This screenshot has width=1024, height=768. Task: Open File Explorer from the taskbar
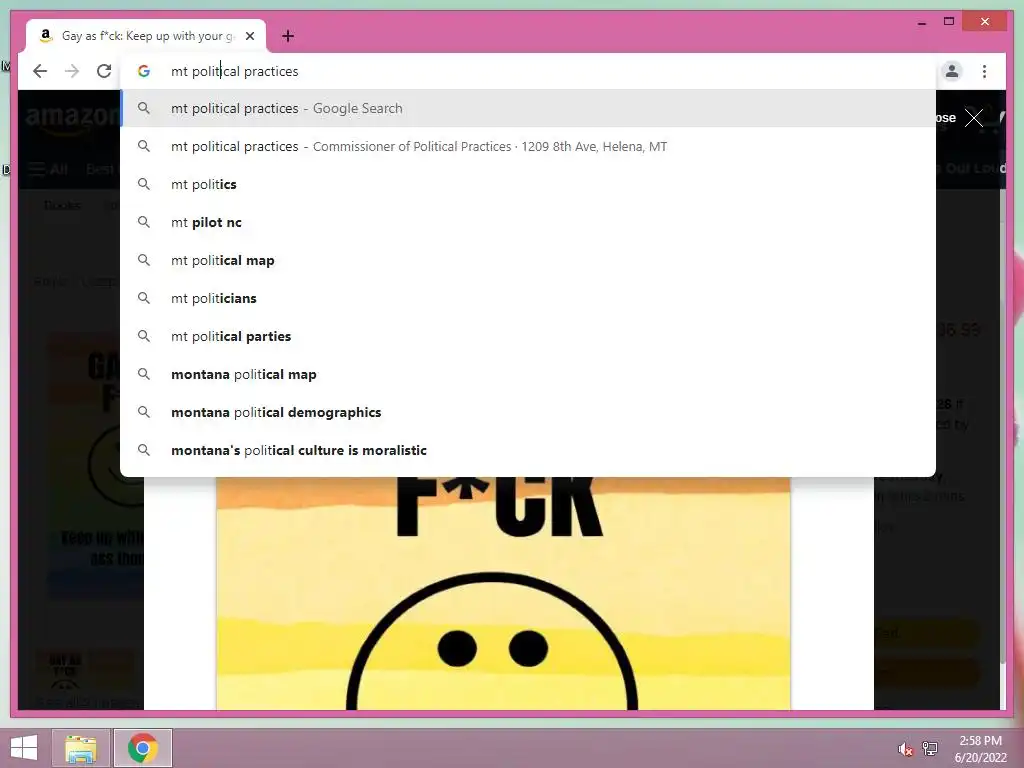point(80,748)
